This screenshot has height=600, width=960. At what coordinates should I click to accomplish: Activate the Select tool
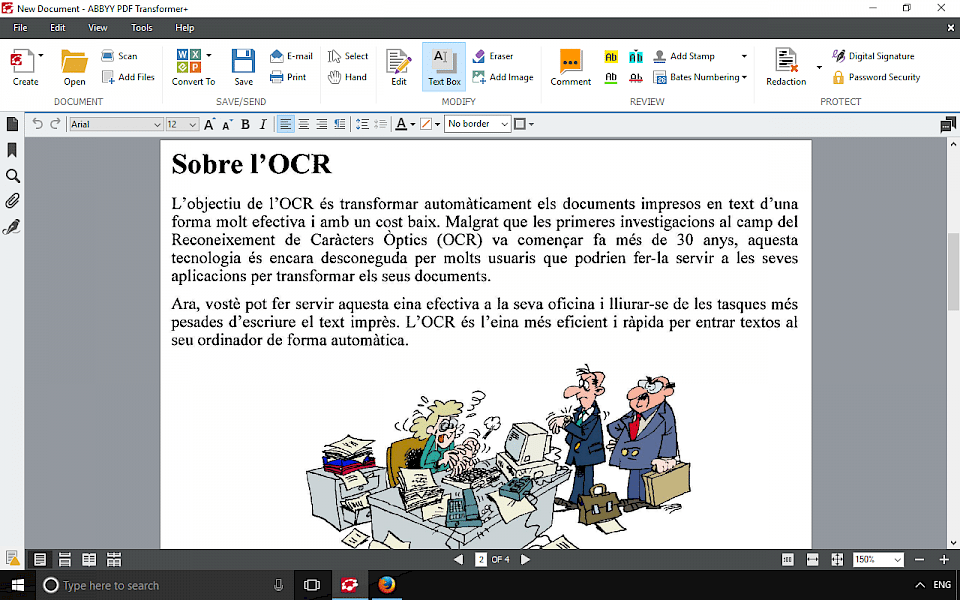click(x=348, y=56)
